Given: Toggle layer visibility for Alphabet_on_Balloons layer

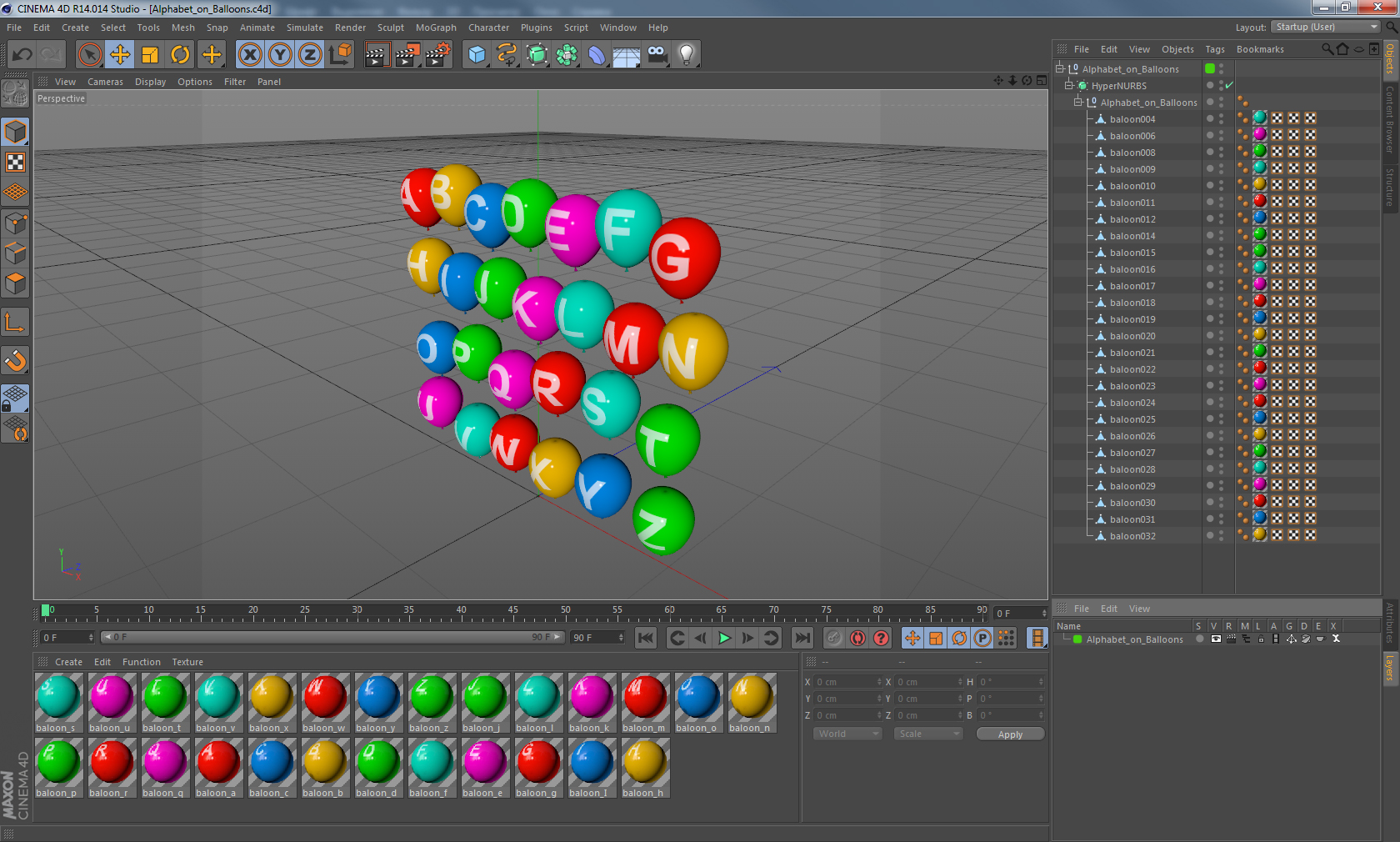Looking at the screenshot, I should pyautogui.click(x=1216, y=639).
